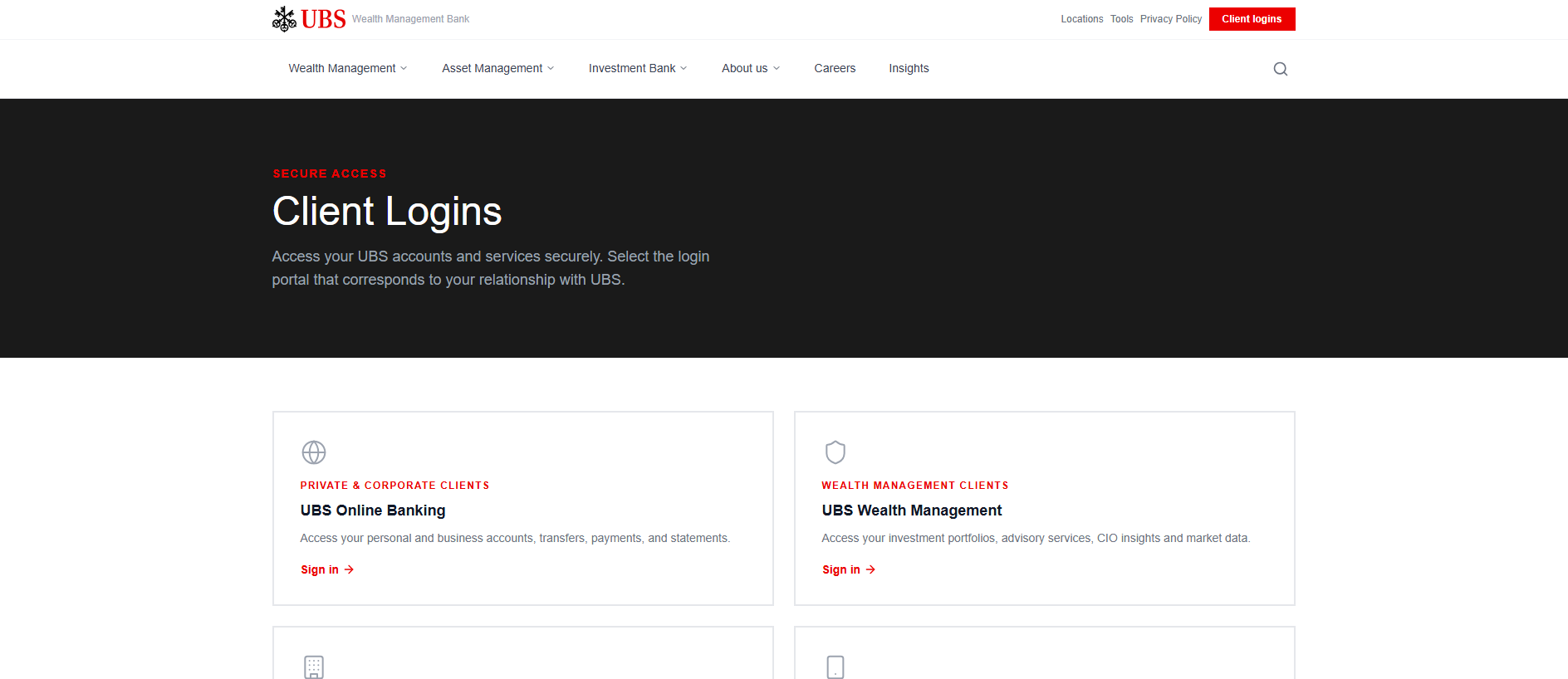Click the 'Client Logins' heading
1568x679 pixels.
point(387,211)
